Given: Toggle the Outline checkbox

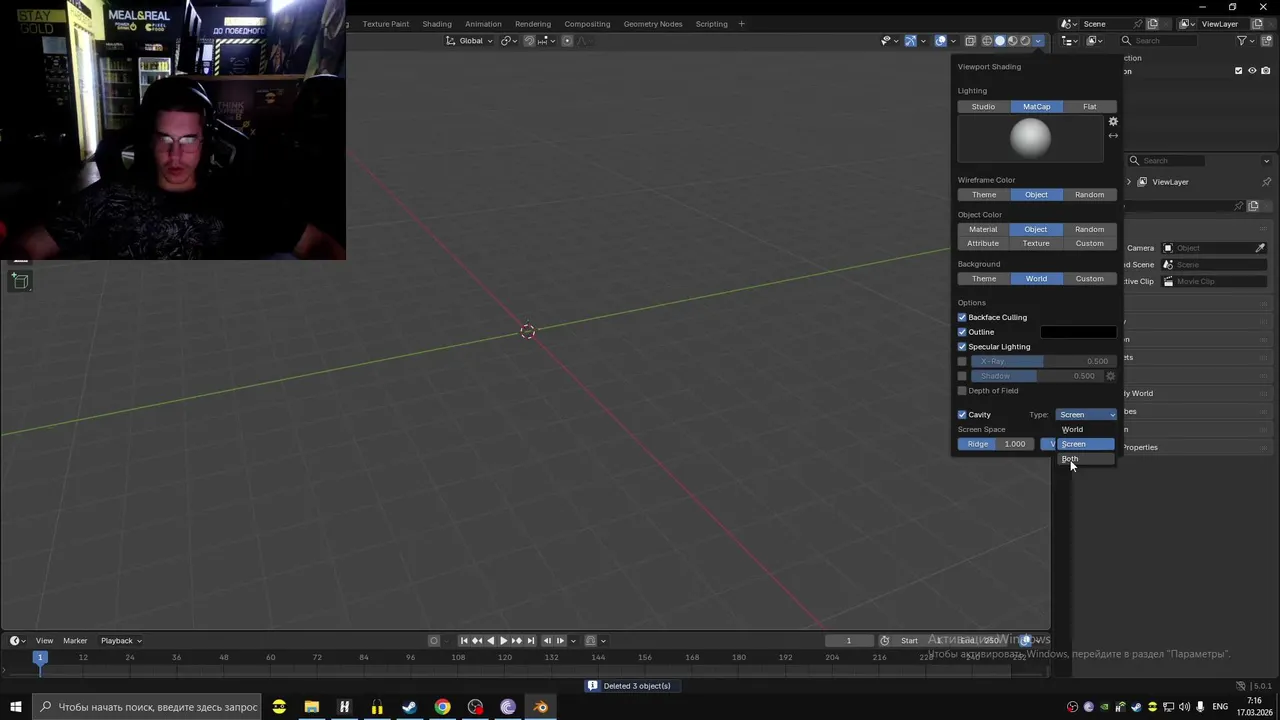Looking at the screenshot, I should click(962, 332).
